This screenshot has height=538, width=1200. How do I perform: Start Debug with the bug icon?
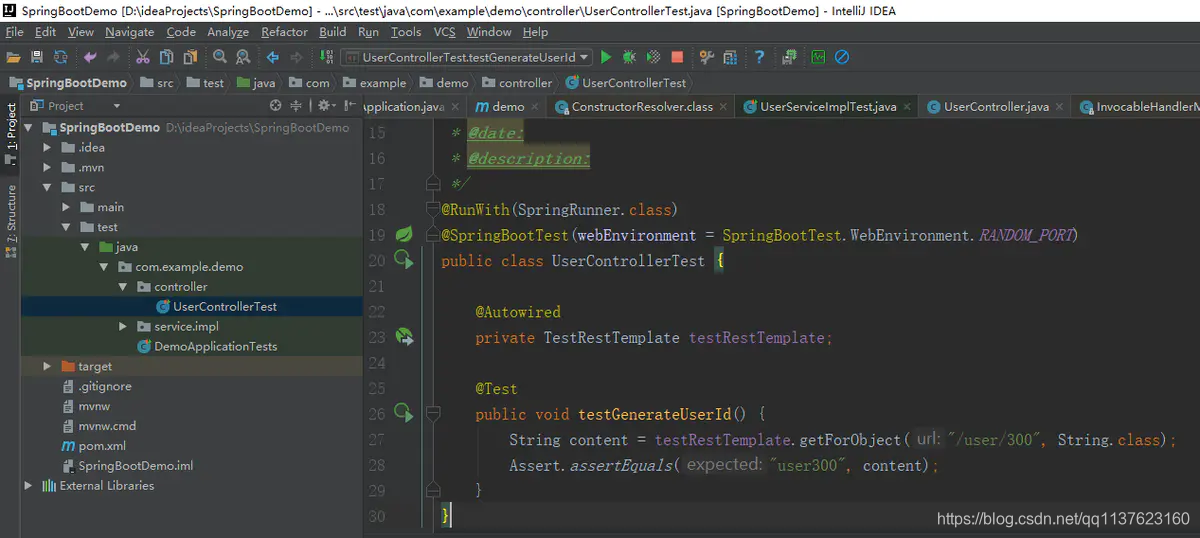(629, 58)
